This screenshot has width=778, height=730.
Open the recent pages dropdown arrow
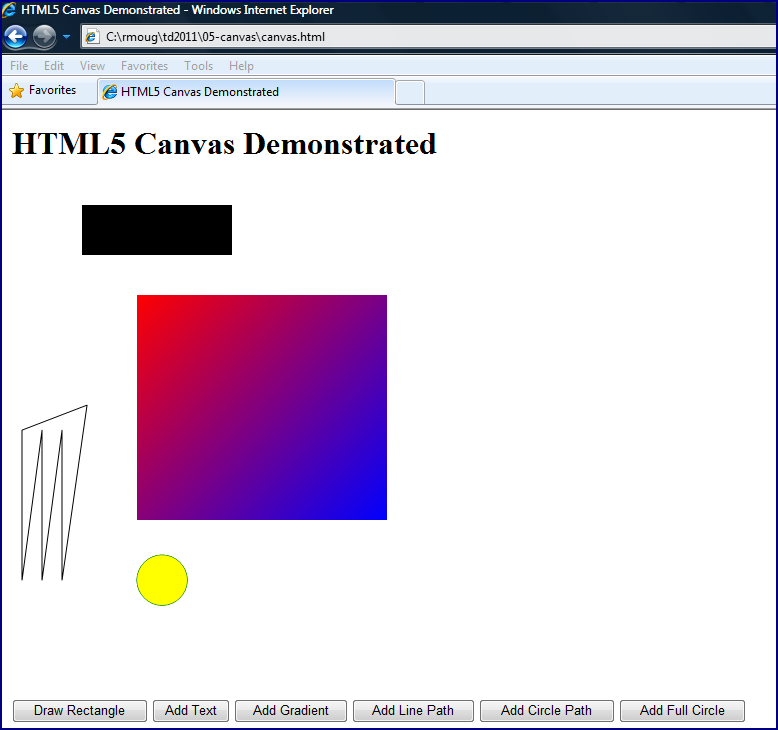(66, 37)
